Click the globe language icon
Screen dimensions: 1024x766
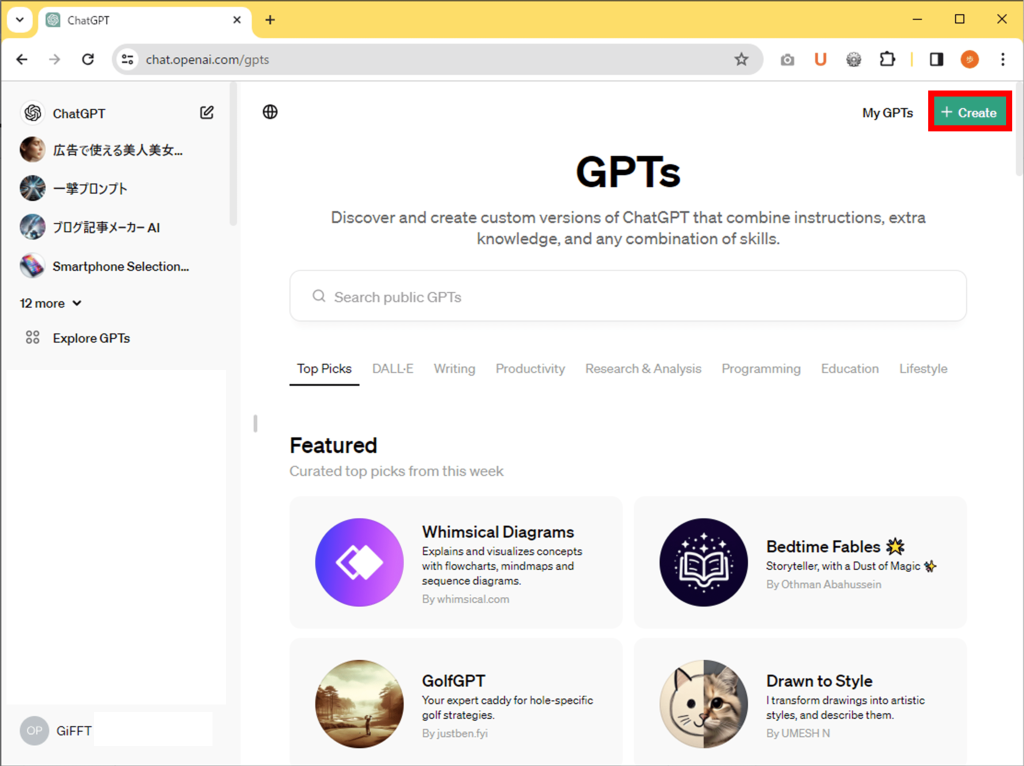pyautogui.click(x=270, y=112)
